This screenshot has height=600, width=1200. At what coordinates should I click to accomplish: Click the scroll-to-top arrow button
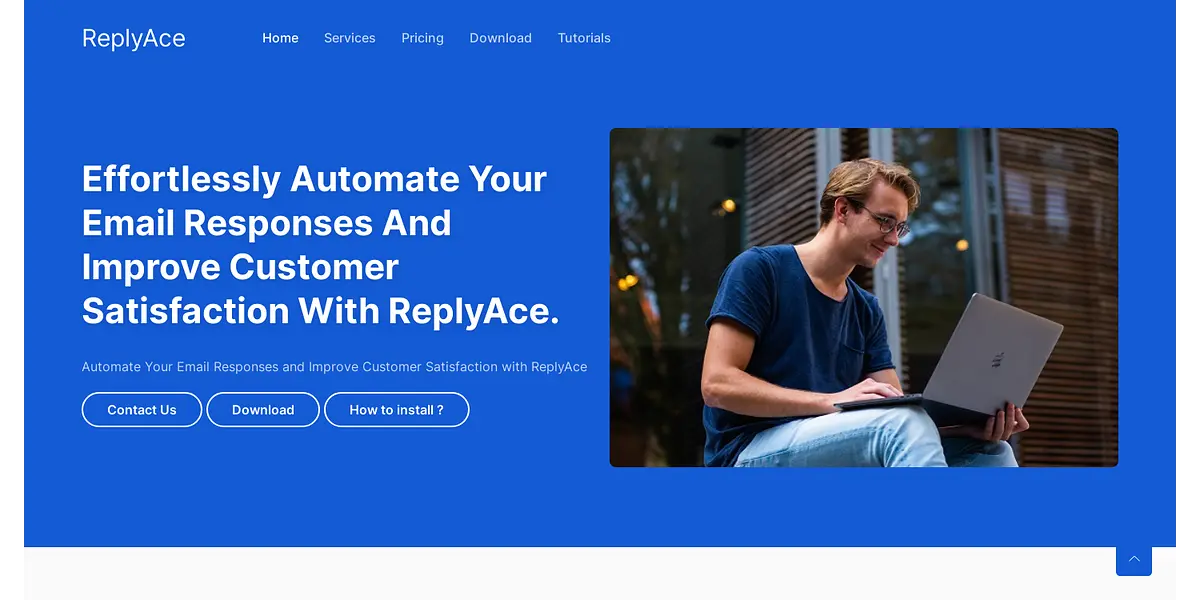pos(1133,559)
